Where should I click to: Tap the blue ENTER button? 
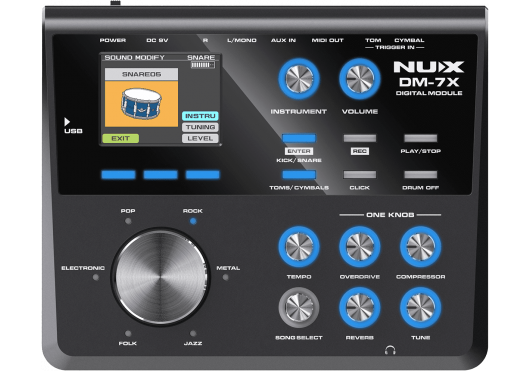(299, 138)
